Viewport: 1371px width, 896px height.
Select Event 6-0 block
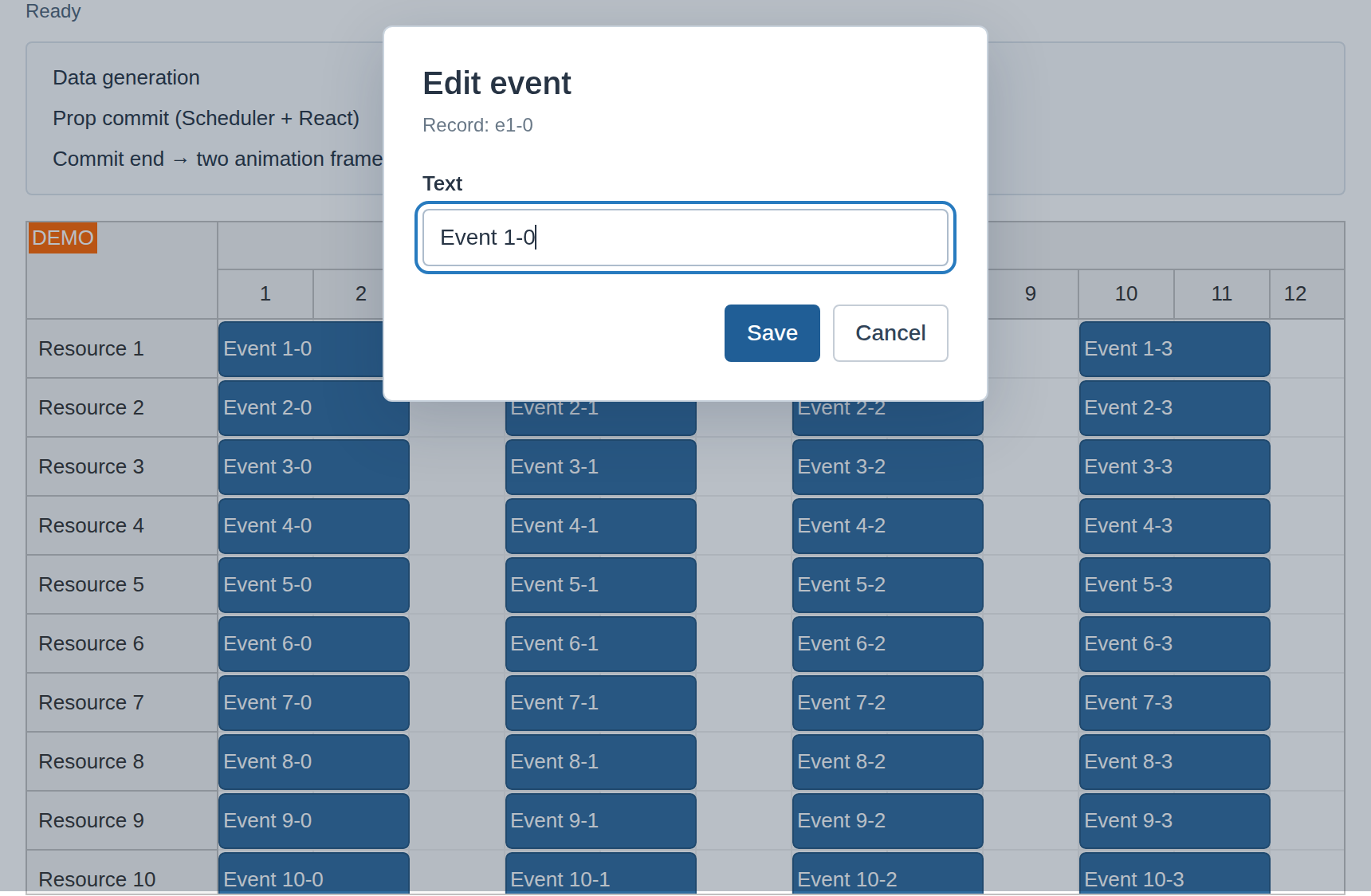(313, 644)
